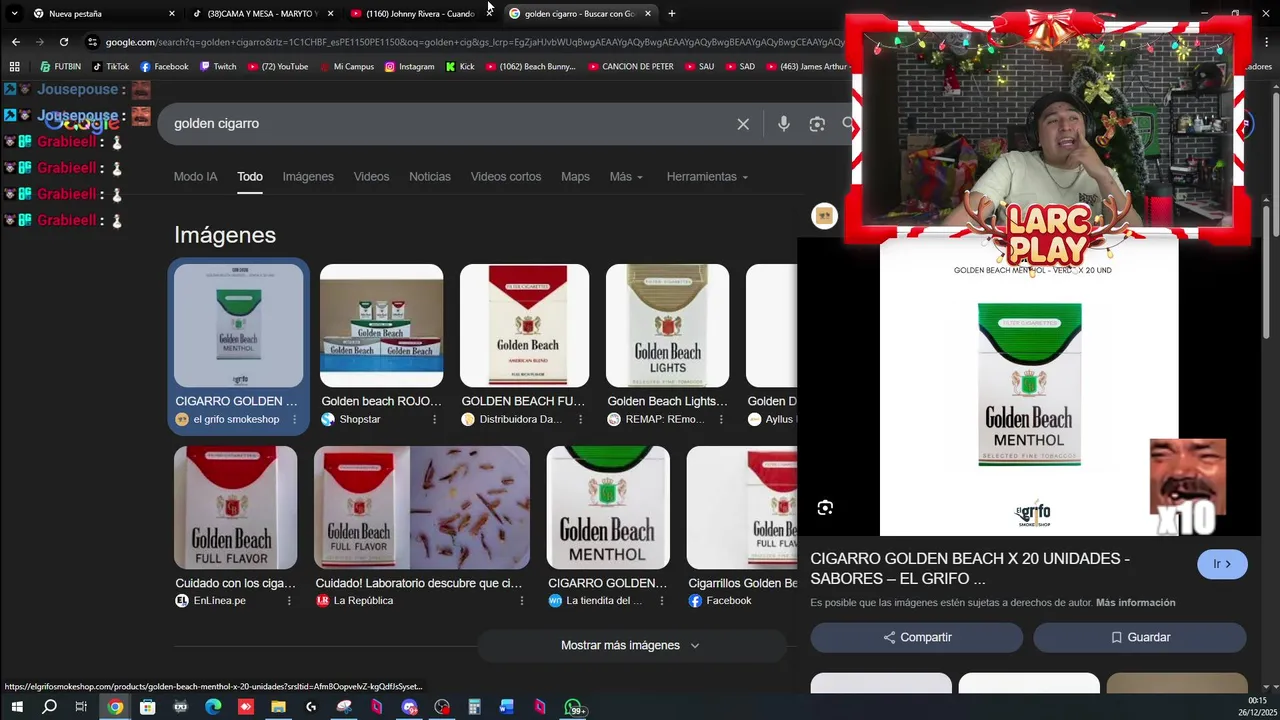Image resolution: width=1280 pixels, height=720 pixels.
Task: Clear the search box with X
Action: point(743,124)
